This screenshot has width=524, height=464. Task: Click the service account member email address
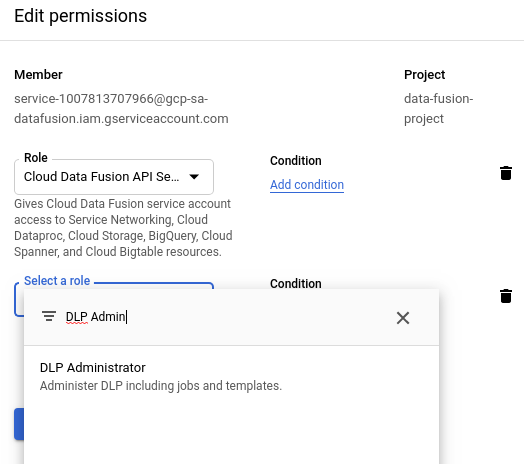pyautogui.click(x=121, y=109)
